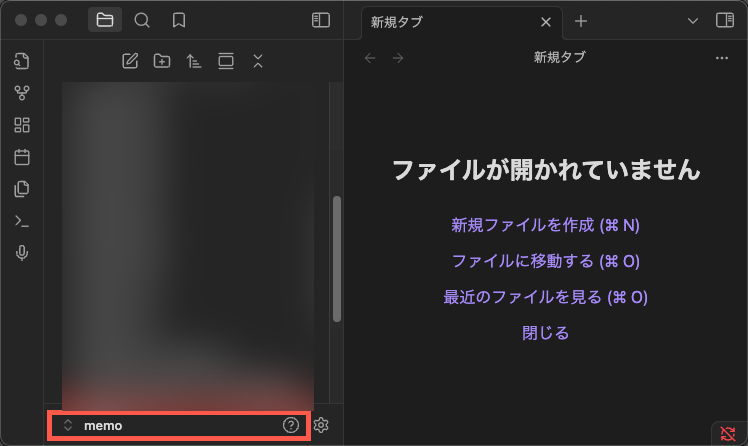This screenshot has width=748, height=446.
Task: Open help question mark icon
Action: point(291,425)
